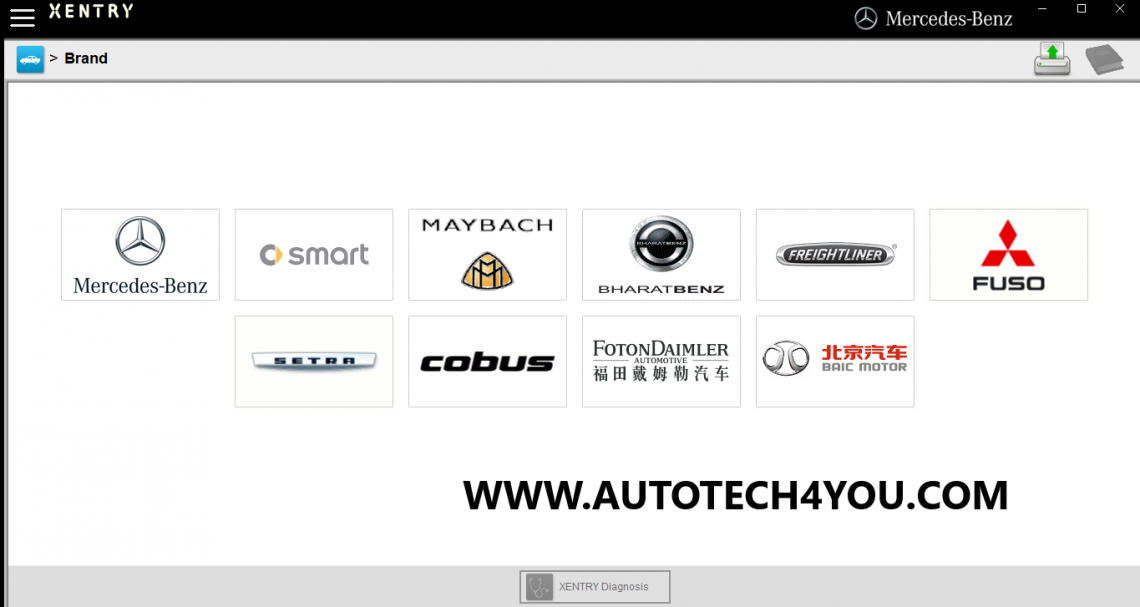Click the blue car vehicle icon
1140x607 pixels.
(x=30, y=59)
